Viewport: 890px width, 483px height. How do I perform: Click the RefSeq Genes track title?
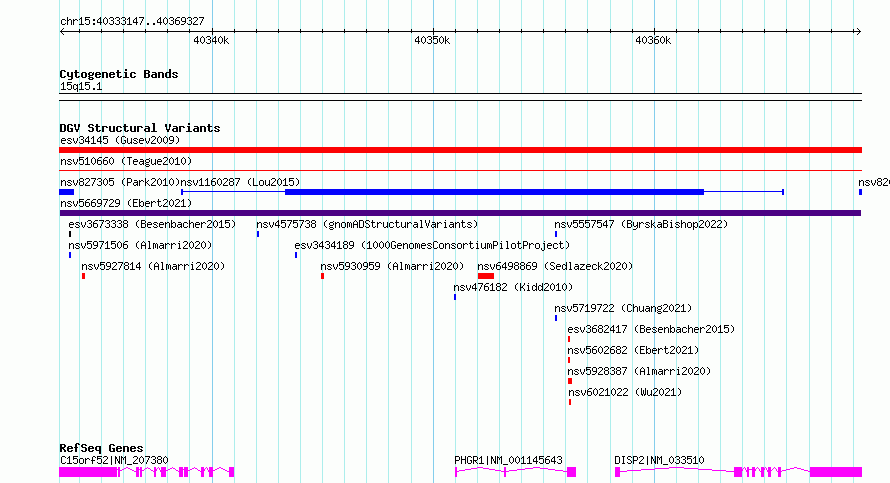click(x=101, y=448)
